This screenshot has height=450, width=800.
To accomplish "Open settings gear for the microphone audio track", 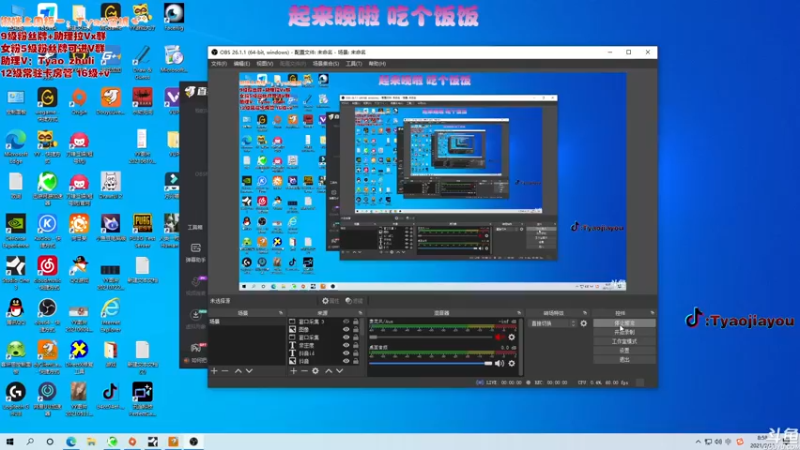I will click(x=512, y=337).
